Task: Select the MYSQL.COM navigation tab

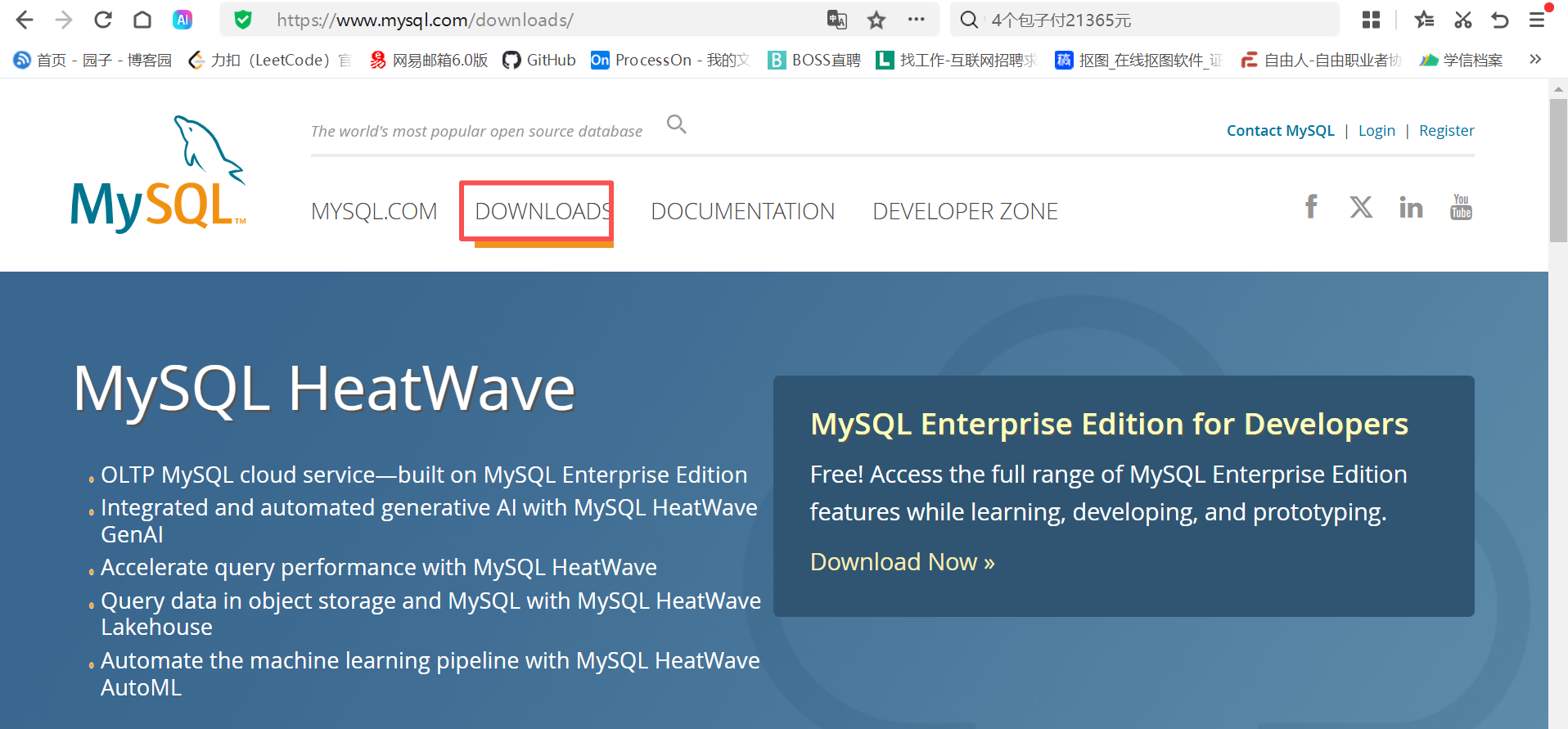Action: pyautogui.click(x=374, y=211)
